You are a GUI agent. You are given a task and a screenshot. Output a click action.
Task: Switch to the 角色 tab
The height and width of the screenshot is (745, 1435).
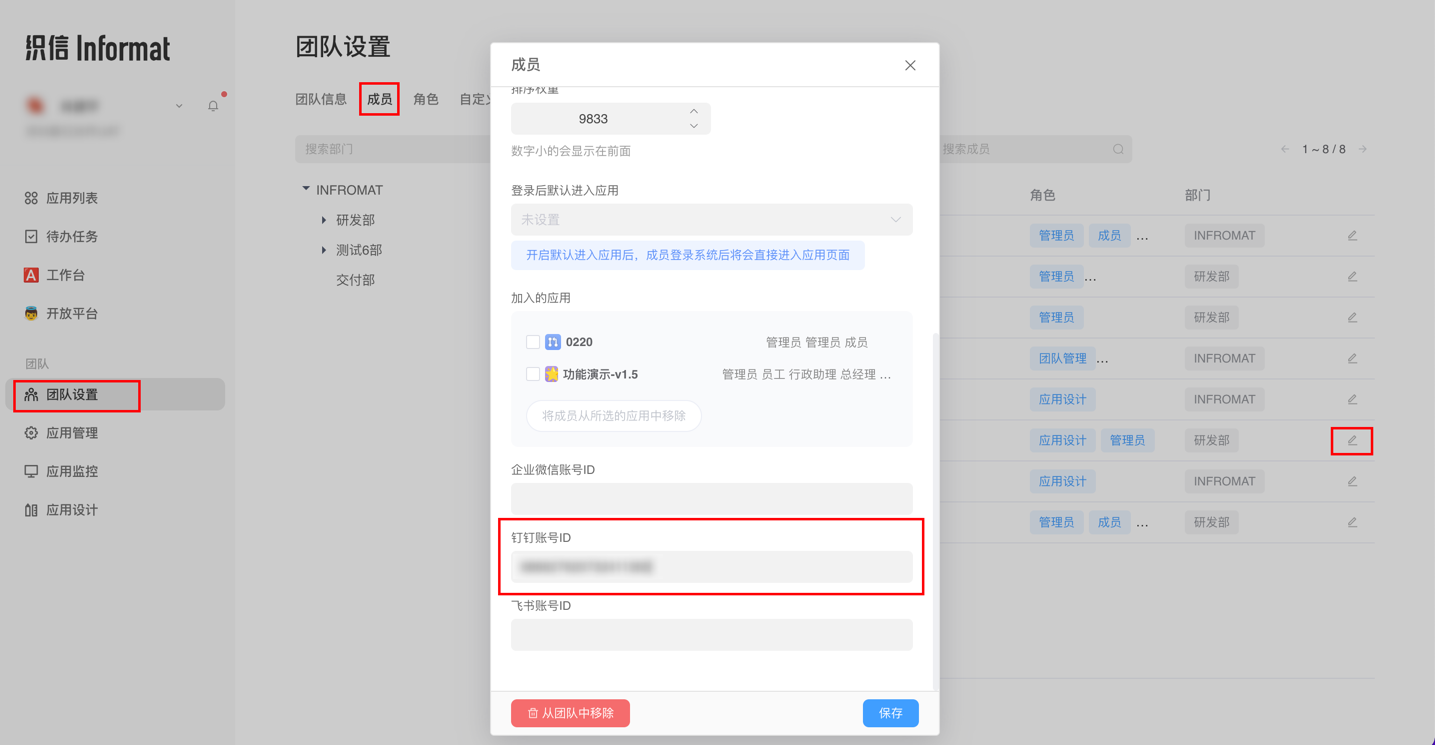[425, 98]
